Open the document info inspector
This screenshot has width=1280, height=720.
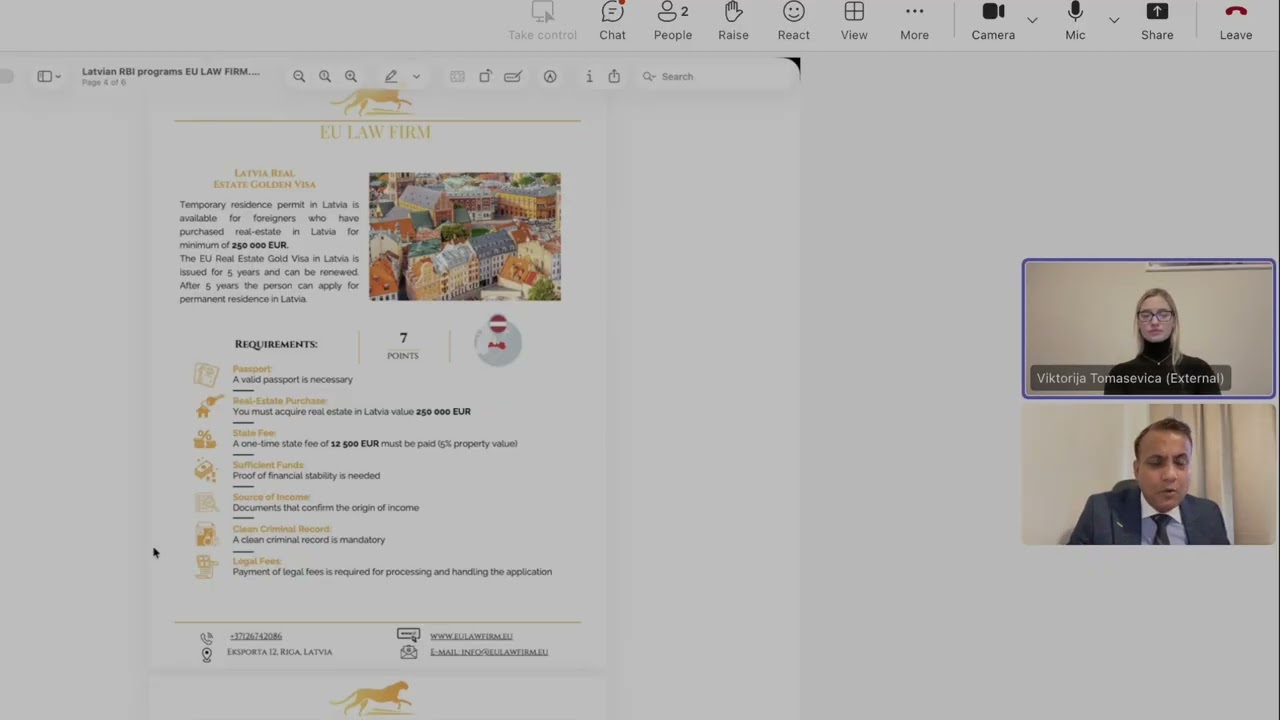pyautogui.click(x=589, y=76)
